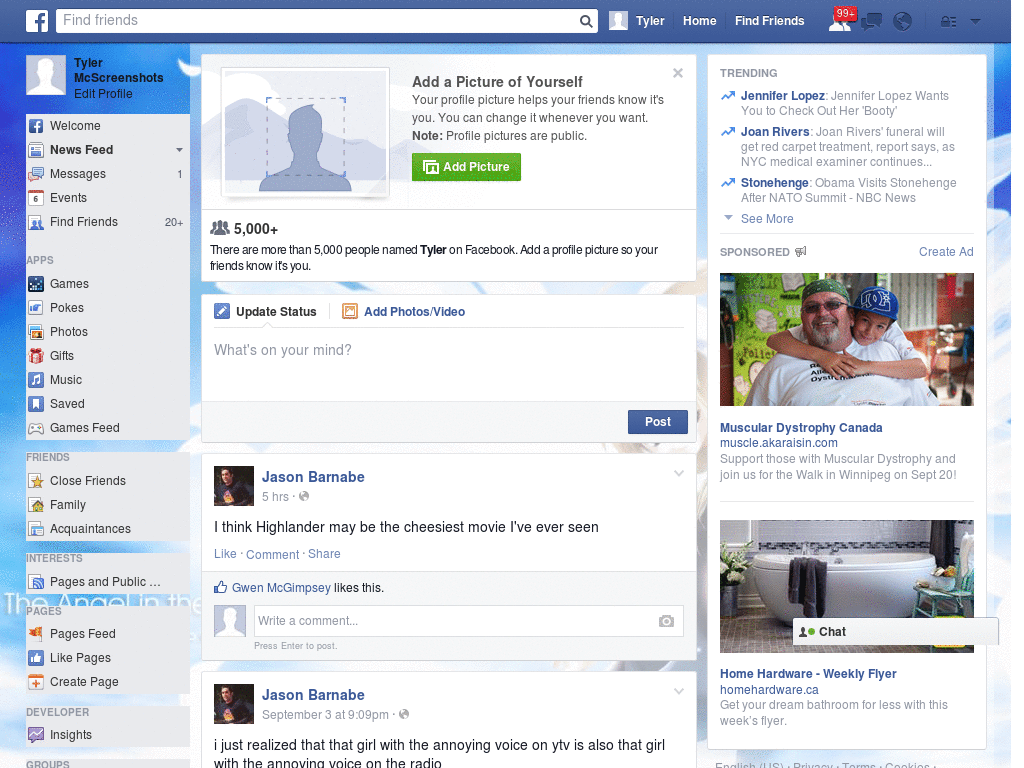Open Home Hardware Weekly Flyer ad link

point(808,674)
